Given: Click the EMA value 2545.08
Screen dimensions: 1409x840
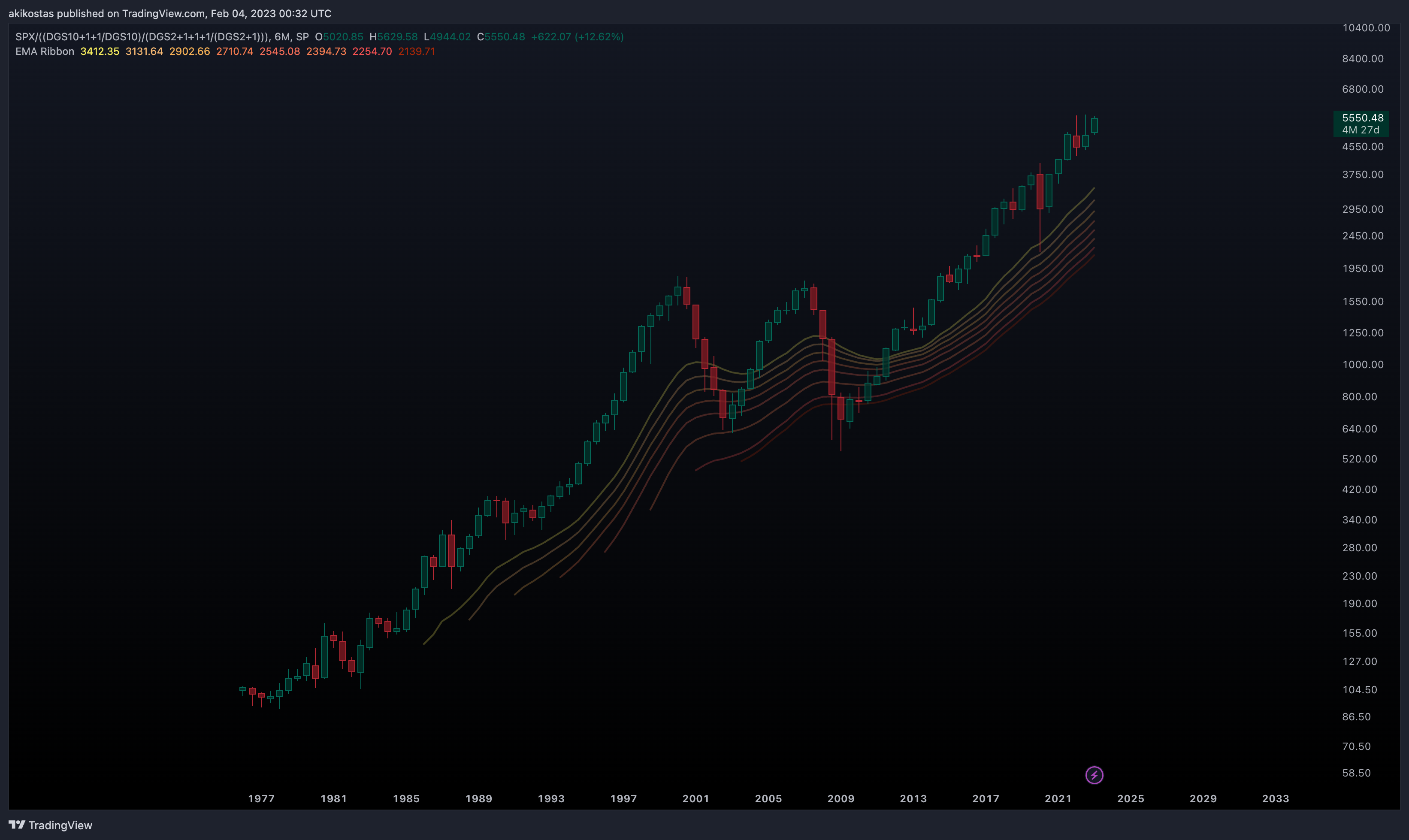Looking at the screenshot, I should click(280, 51).
